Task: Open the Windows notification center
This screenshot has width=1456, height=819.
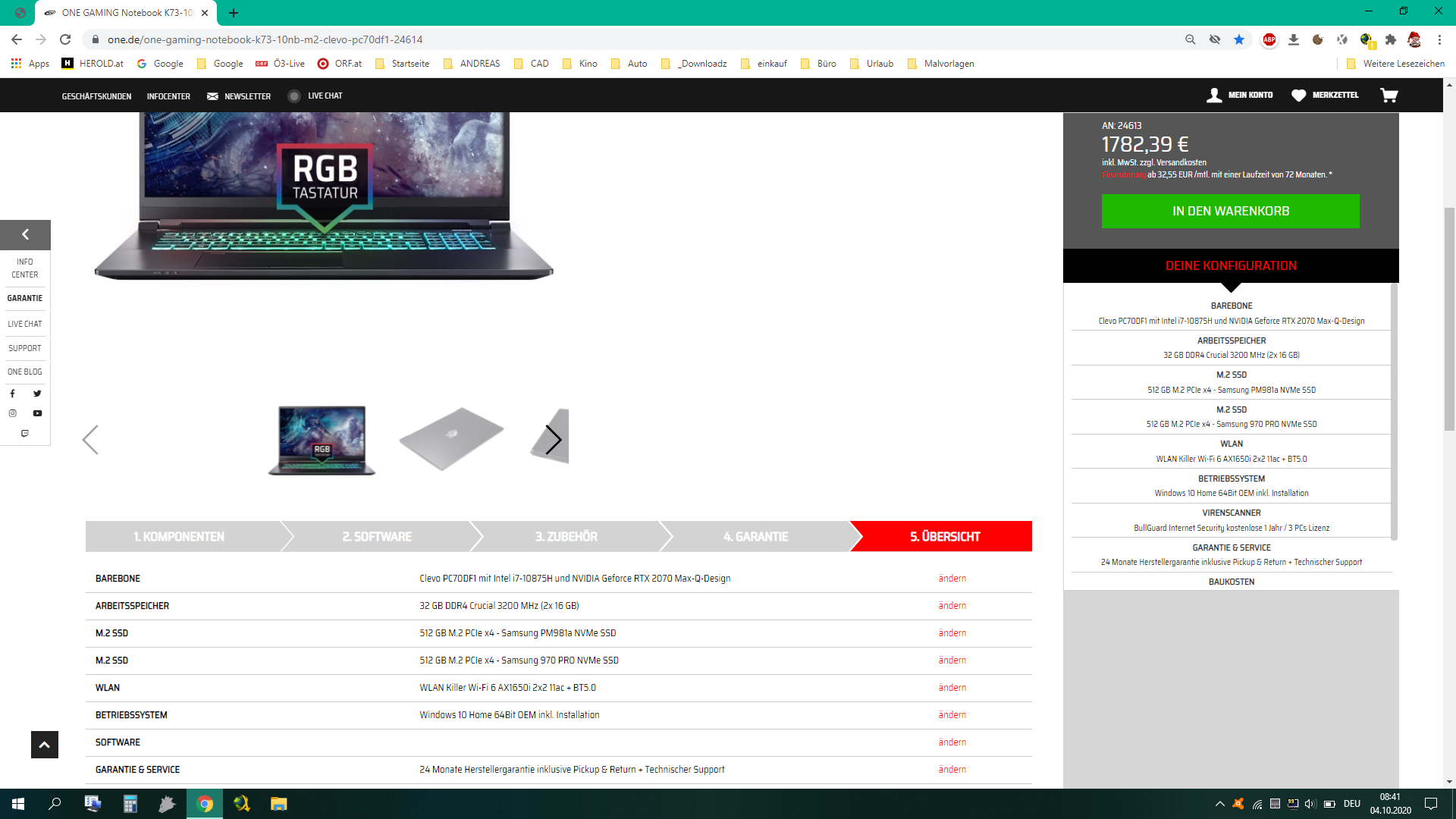Action: pyautogui.click(x=1431, y=804)
